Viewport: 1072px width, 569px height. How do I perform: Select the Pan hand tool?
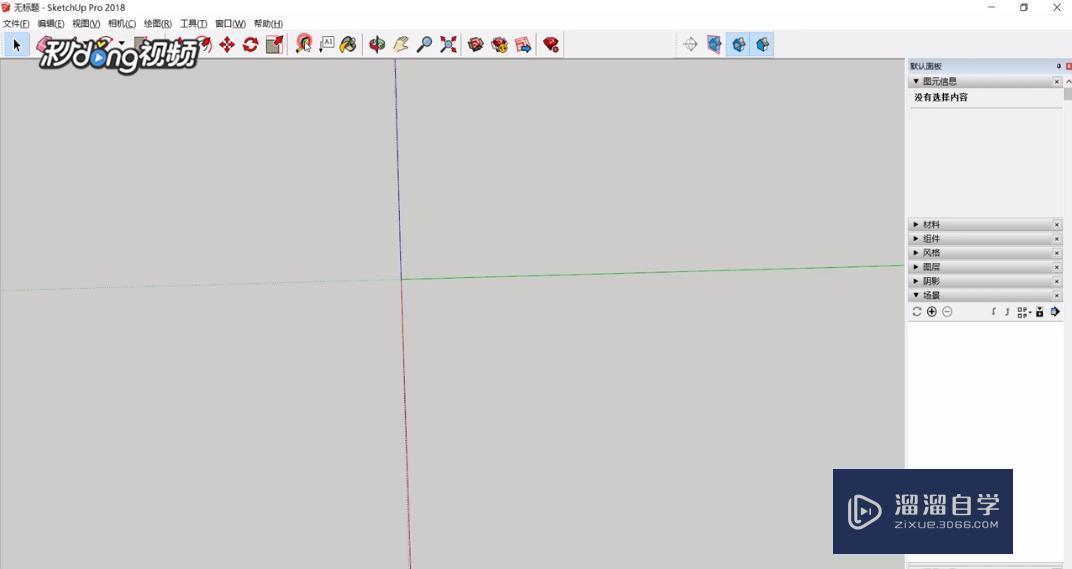[401, 45]
